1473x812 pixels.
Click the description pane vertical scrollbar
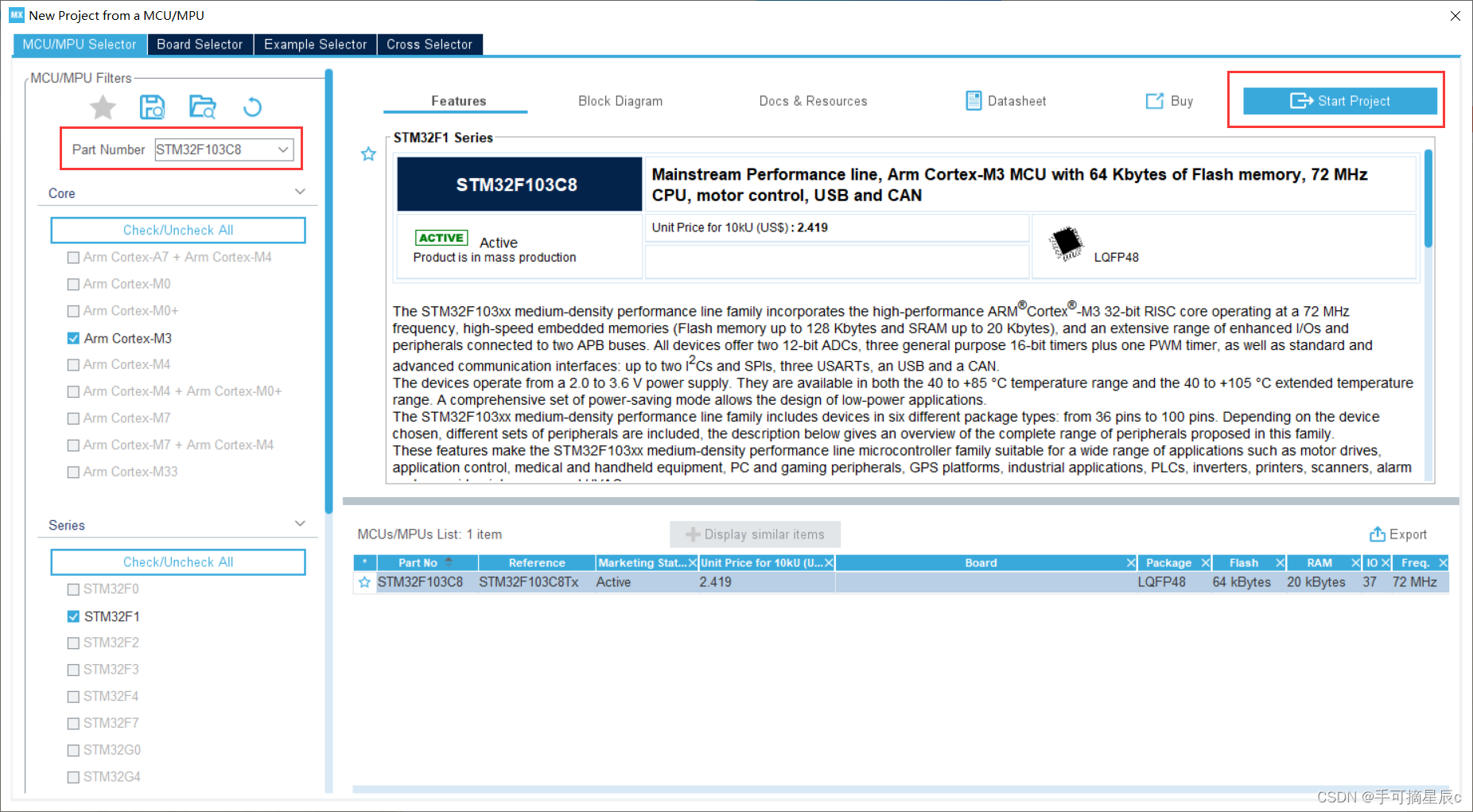point(1428,199)
